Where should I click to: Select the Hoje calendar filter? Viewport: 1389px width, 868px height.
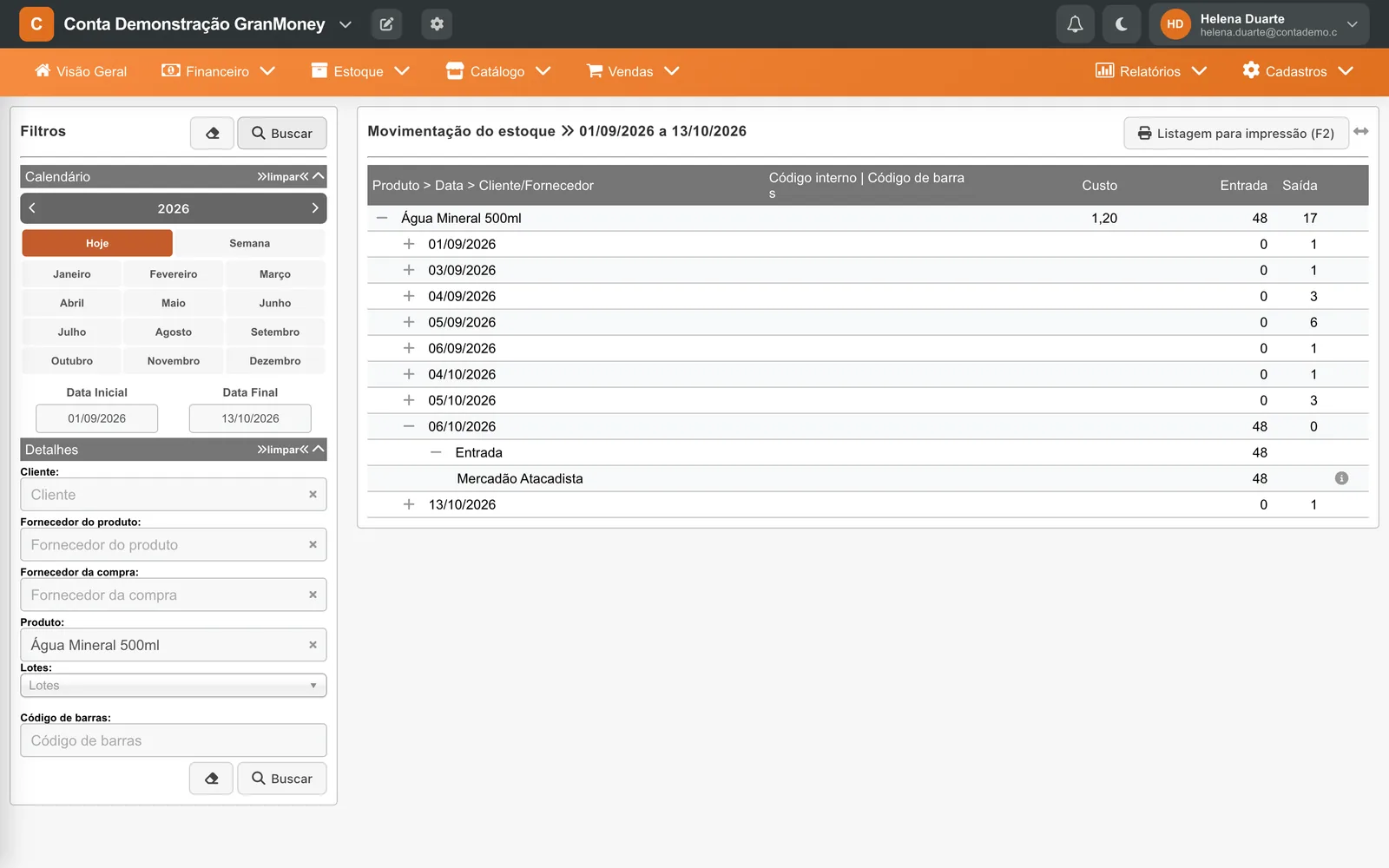97,243
